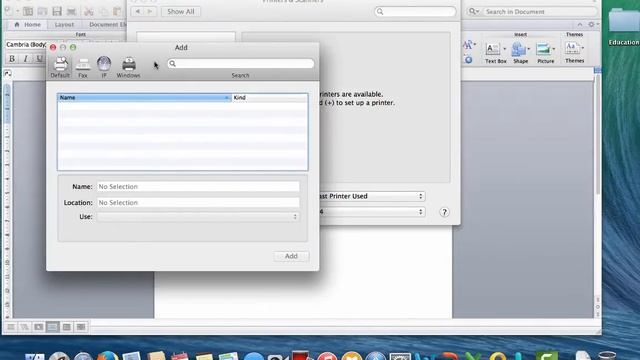Image resolution: width=640 pixels, height=360 pixels.
Task: Select the Default printer icon in Add window
Action: (60, 67)
